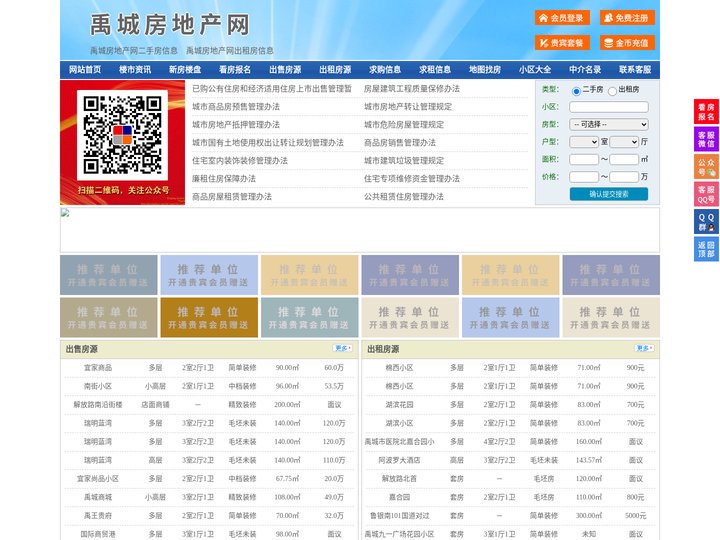The height and width of the screenshot is (540, 720).
Task: Click the 客服微信 purple sidebar icon
Action: coord(706,139)
